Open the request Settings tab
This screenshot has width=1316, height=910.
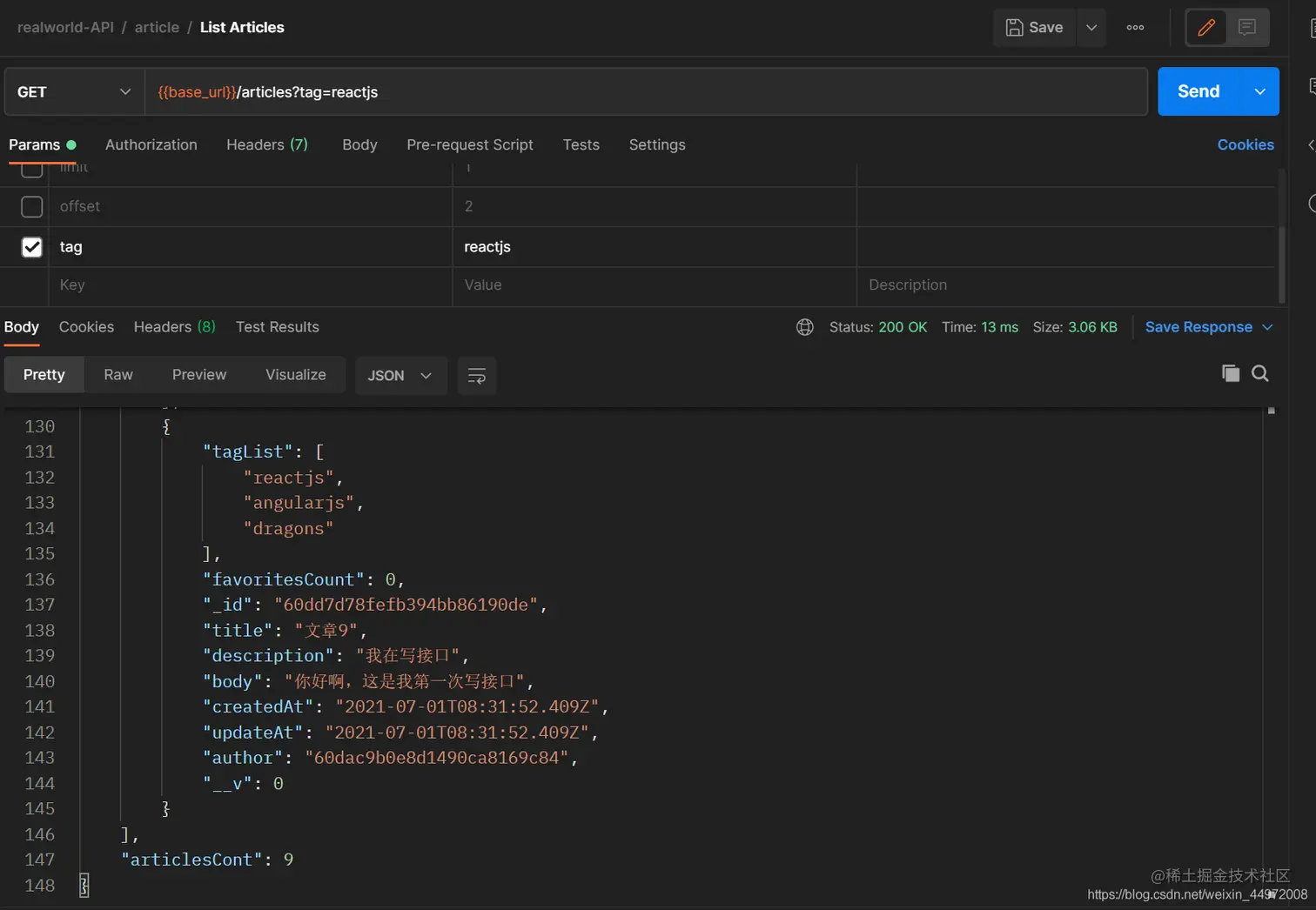tap(657, 144)
